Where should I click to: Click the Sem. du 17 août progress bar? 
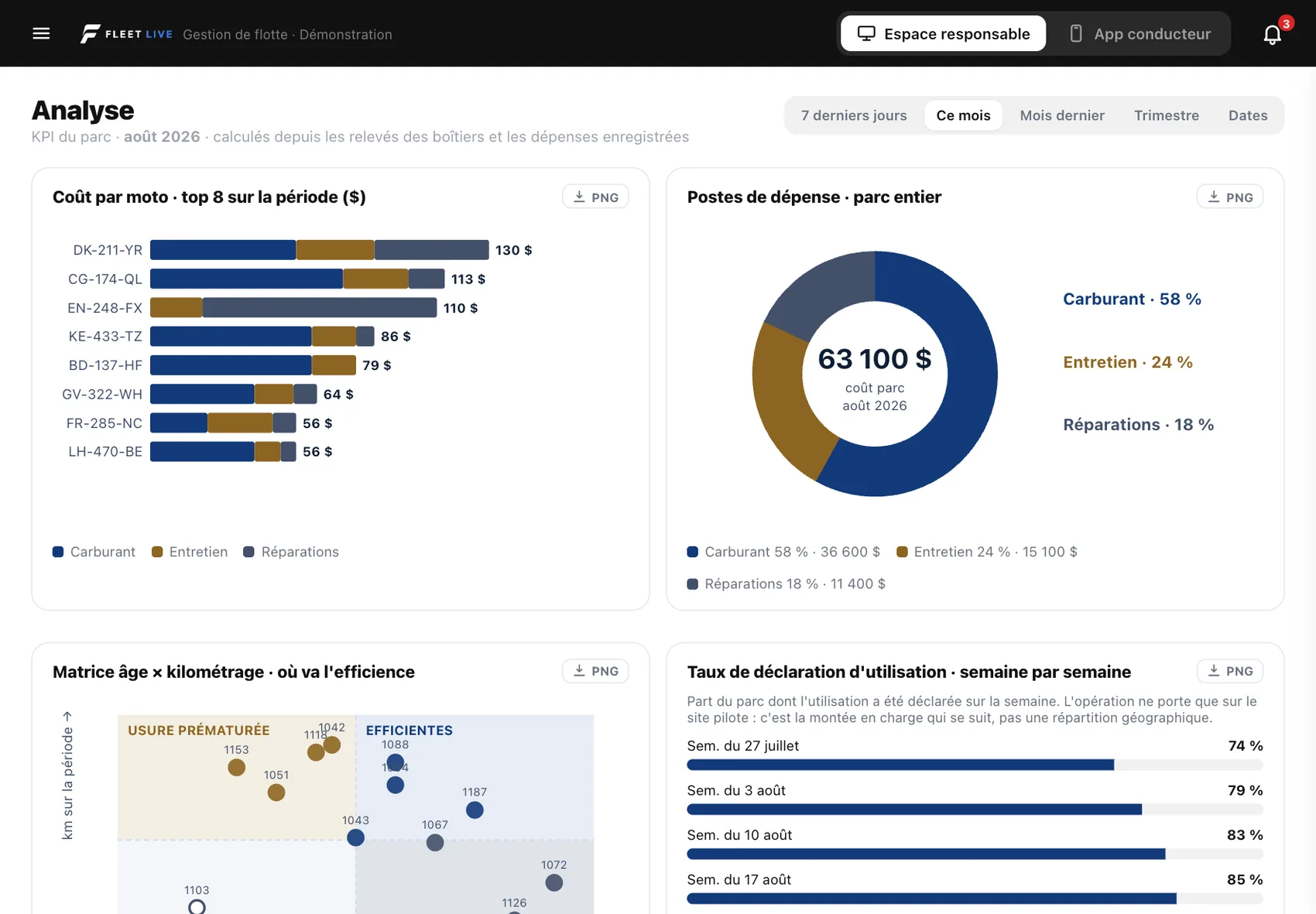tap(975, 899)
